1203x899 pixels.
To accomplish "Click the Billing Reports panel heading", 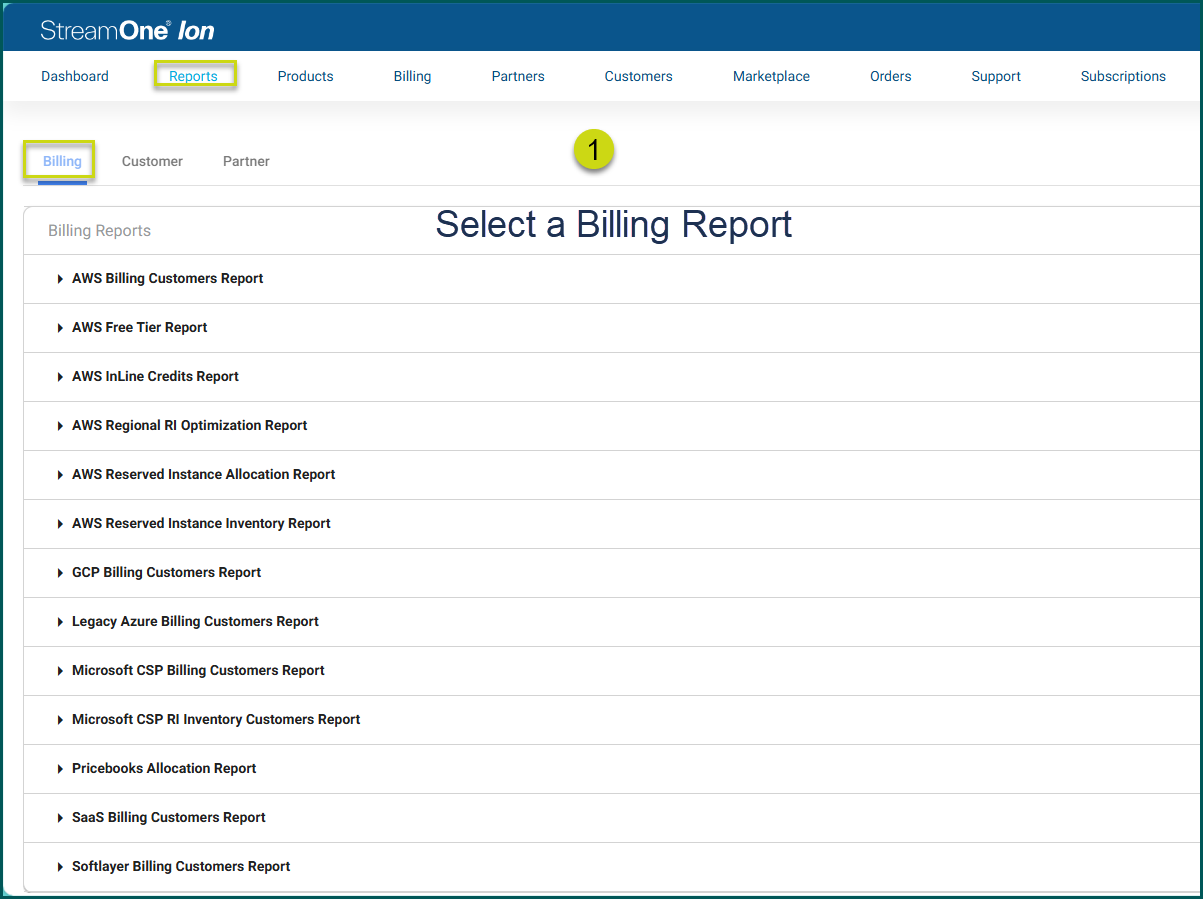I will 99,231.
